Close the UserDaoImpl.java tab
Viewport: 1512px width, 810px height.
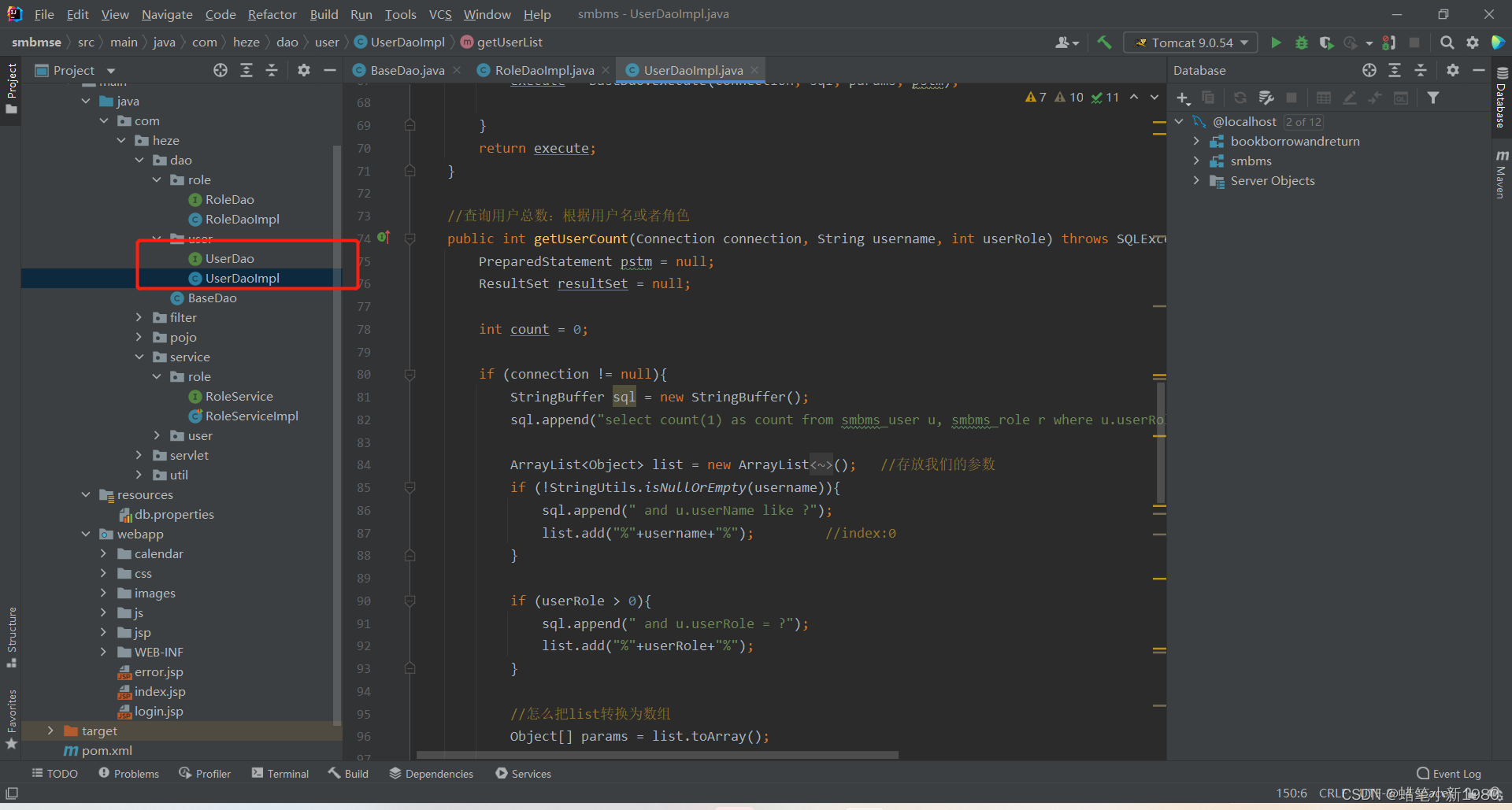754,70
